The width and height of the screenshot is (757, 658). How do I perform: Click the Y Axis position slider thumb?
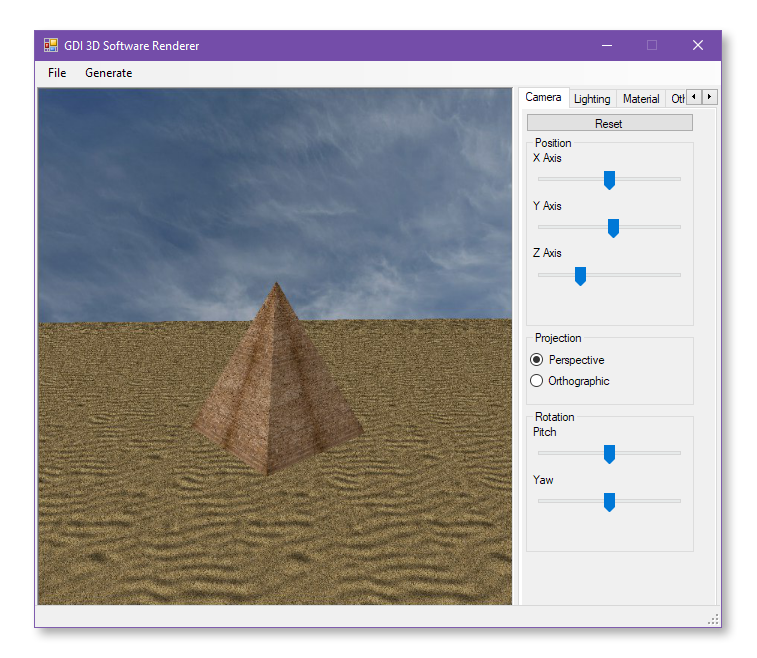coord(613,228)
